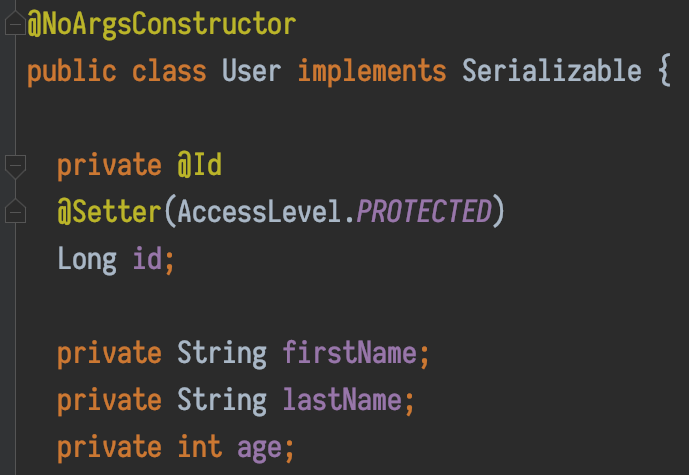Click the Serializable interface name
Image resolution: width=689 pixels, height=475 pixels.
click(x=551, y=71)
